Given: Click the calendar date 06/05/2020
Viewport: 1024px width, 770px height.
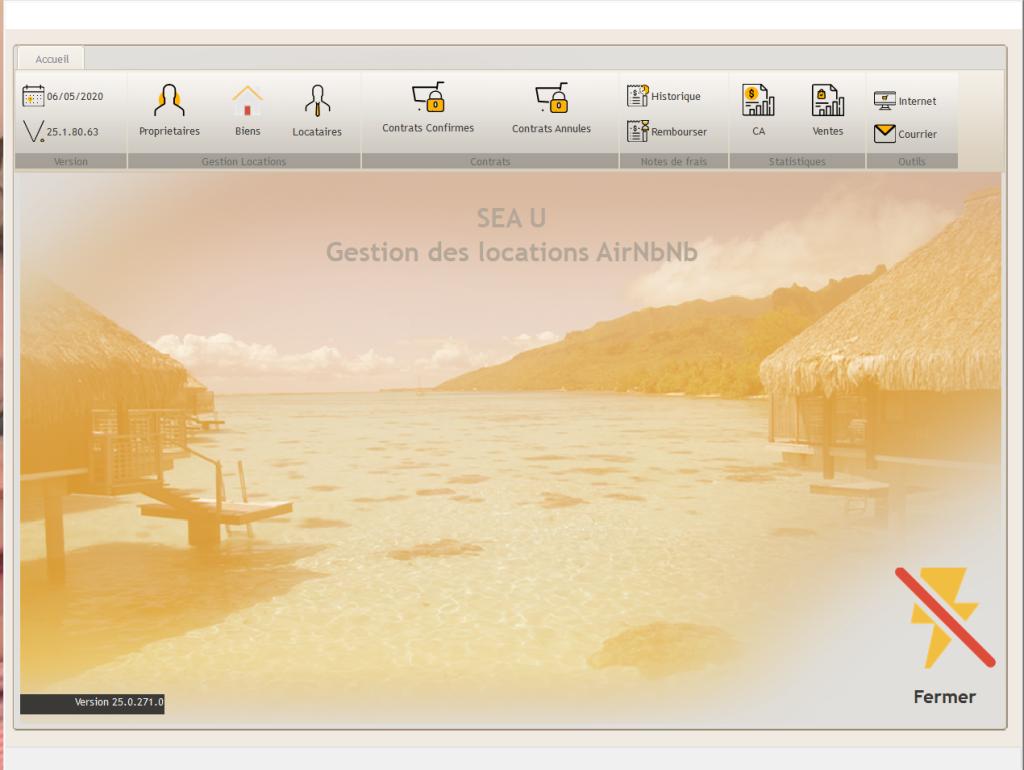Looking at the screenshot, I should [x=63, y=97].
